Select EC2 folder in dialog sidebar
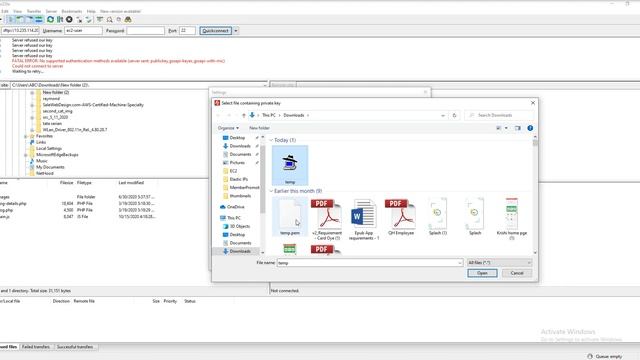The width and height of the screenshot is (640, 360). coord(233,171)
